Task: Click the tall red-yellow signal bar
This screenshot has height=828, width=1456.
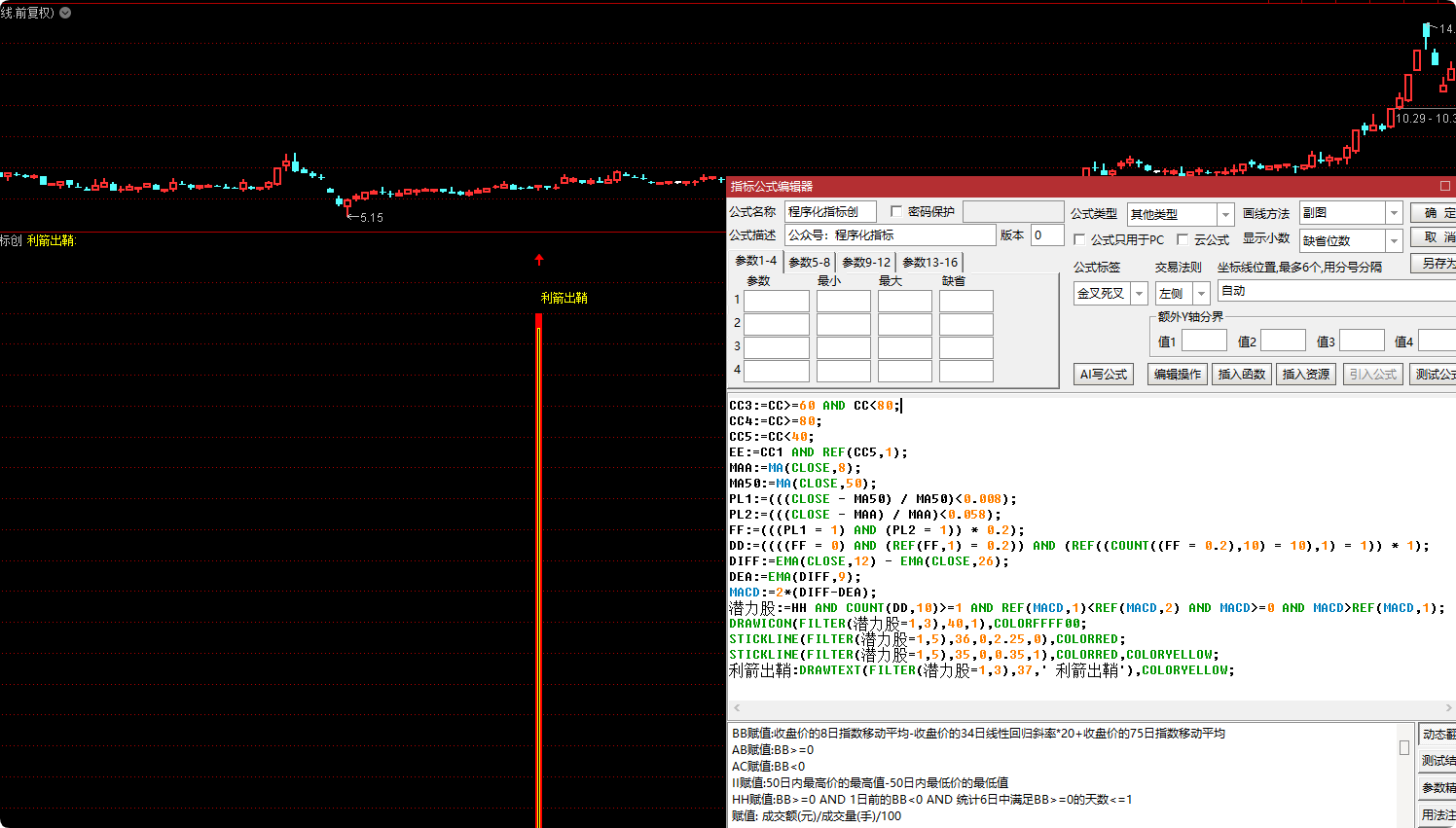Action: 539,569
